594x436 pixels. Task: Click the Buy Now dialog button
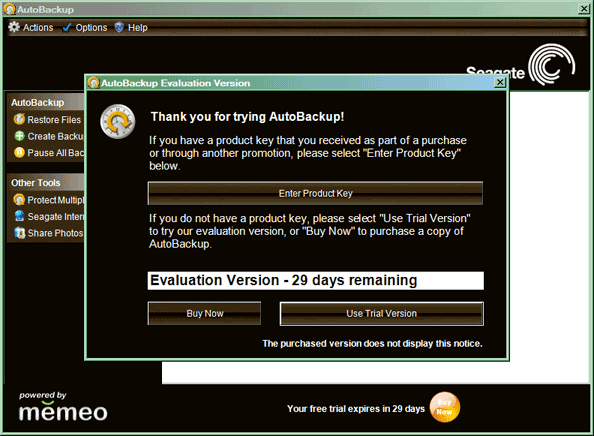point(204,313)
